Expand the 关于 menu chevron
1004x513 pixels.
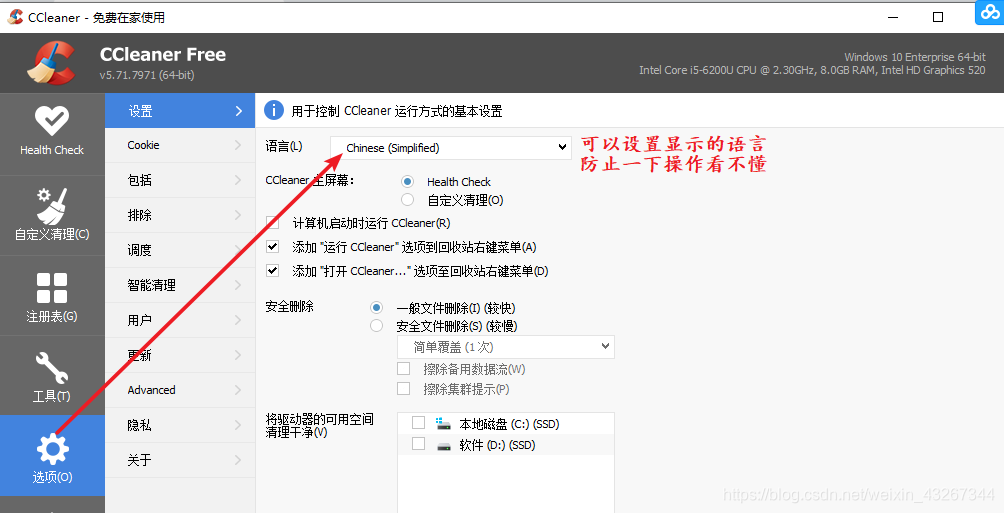pyautogui.click(x=239, y=460)
